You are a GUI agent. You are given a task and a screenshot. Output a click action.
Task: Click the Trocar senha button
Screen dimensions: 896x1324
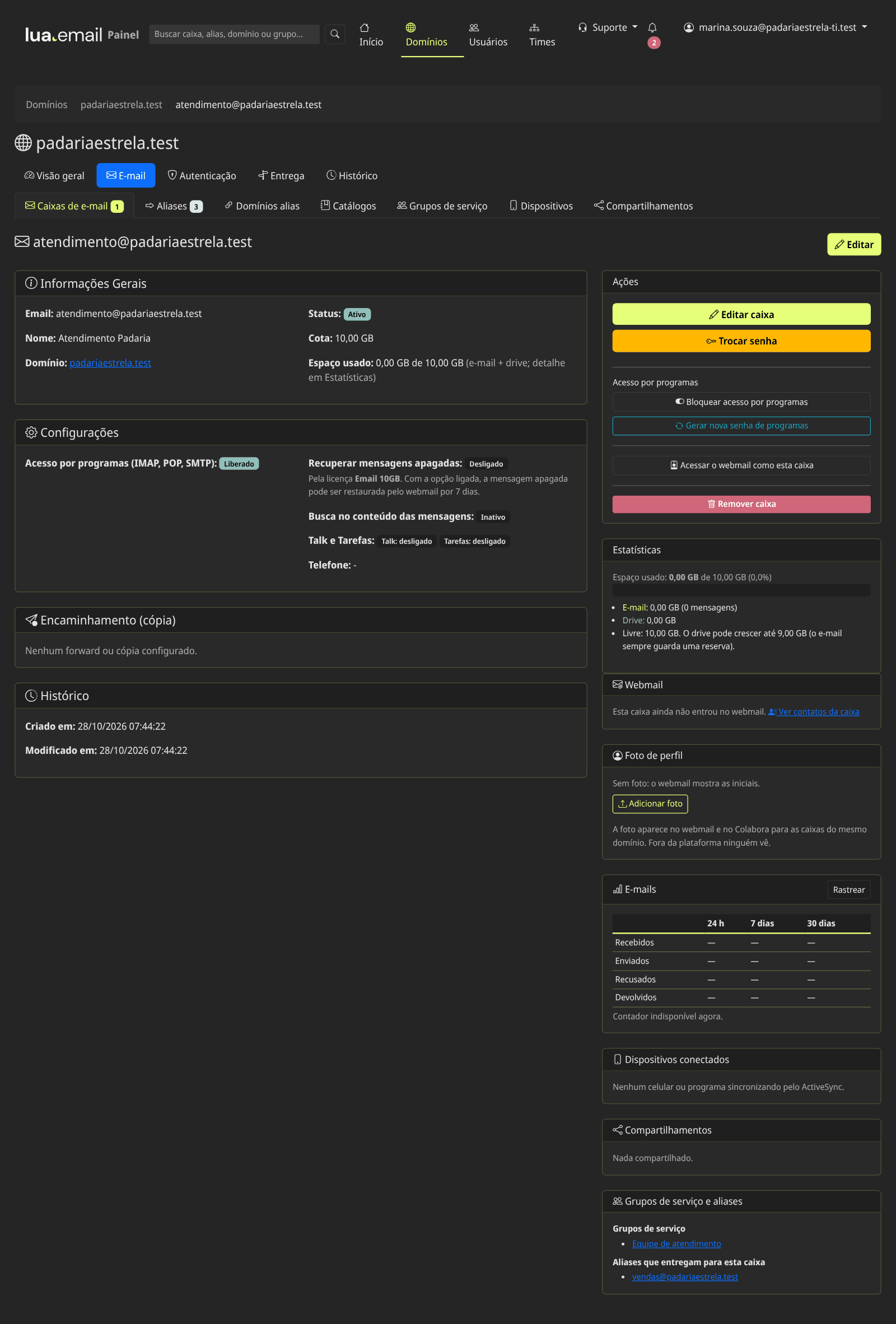(741, 341)
